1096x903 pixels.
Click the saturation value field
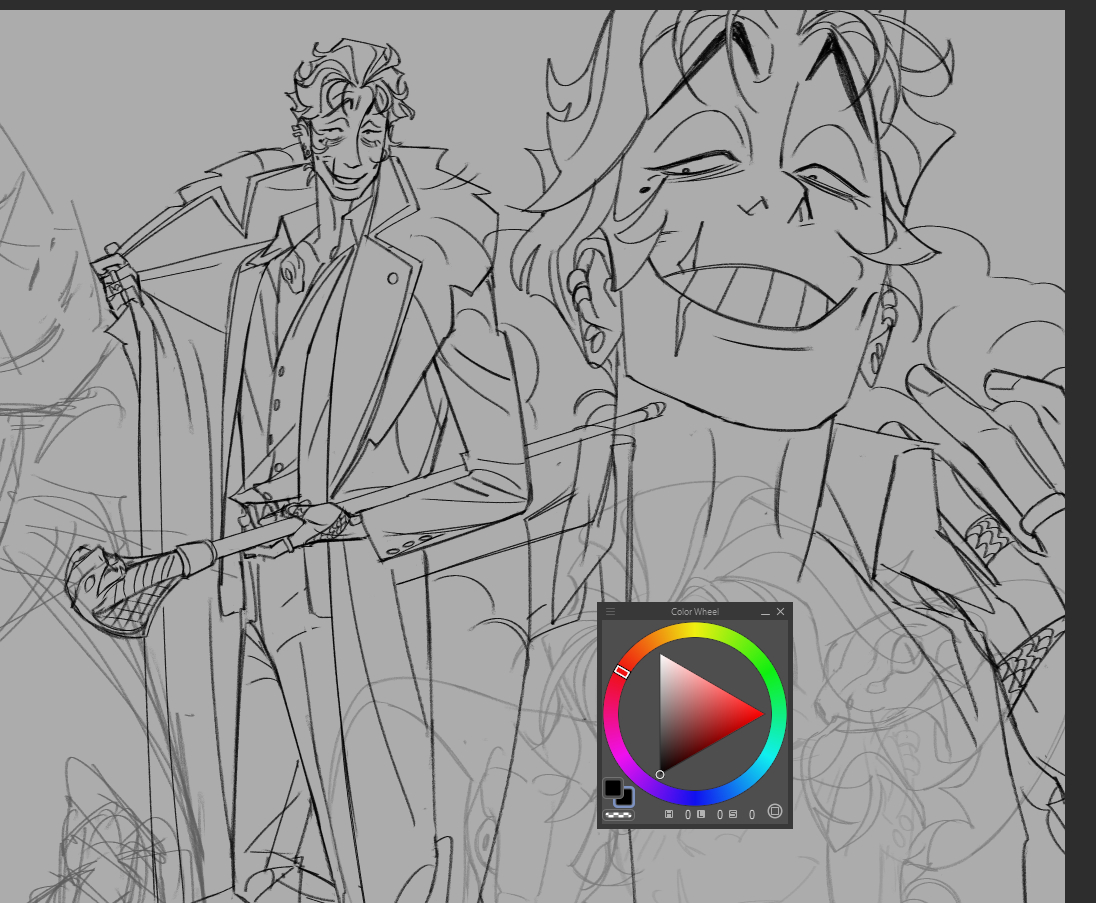751,814
